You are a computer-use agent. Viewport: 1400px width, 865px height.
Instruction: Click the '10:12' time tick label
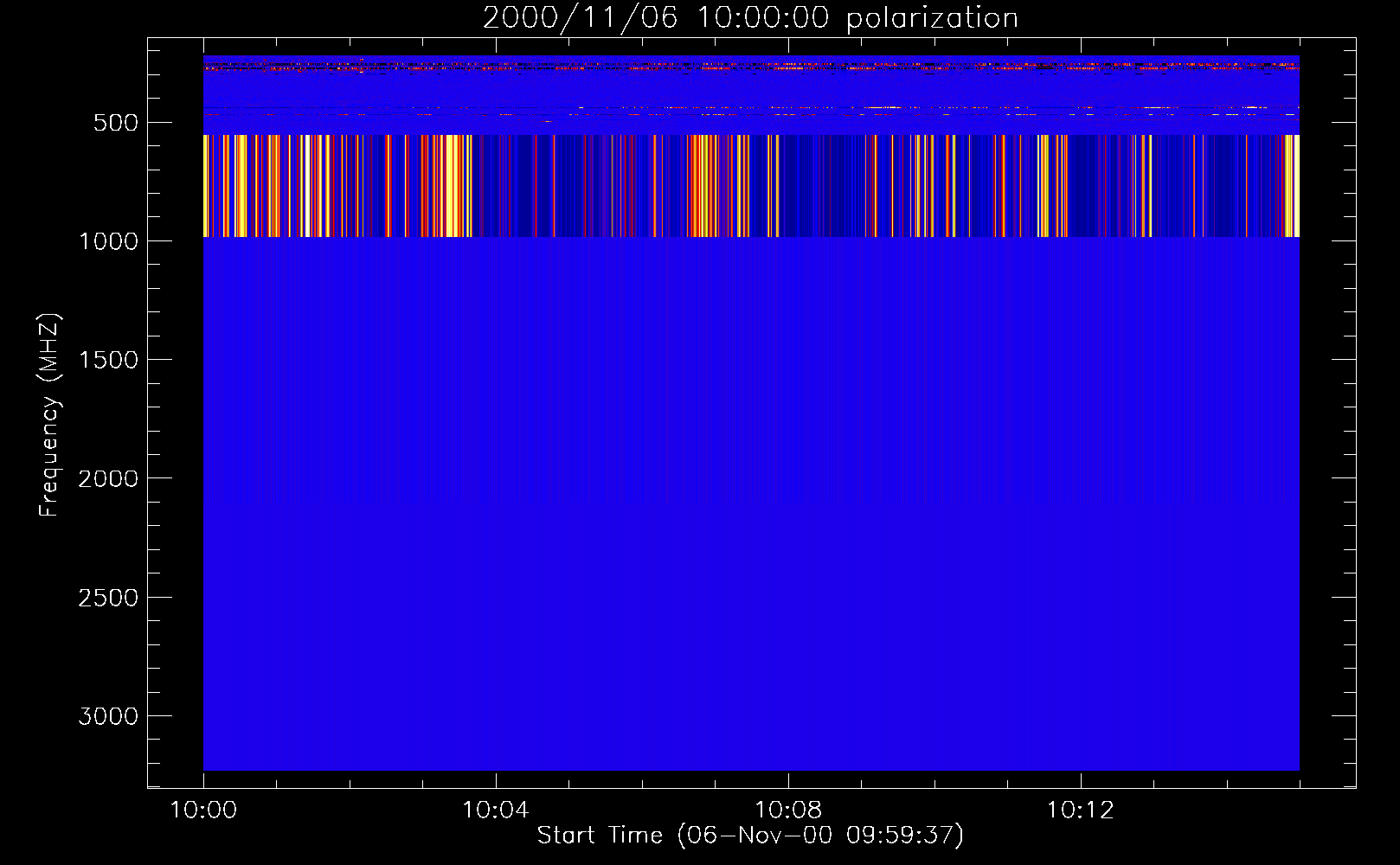tap(1080, 811)
